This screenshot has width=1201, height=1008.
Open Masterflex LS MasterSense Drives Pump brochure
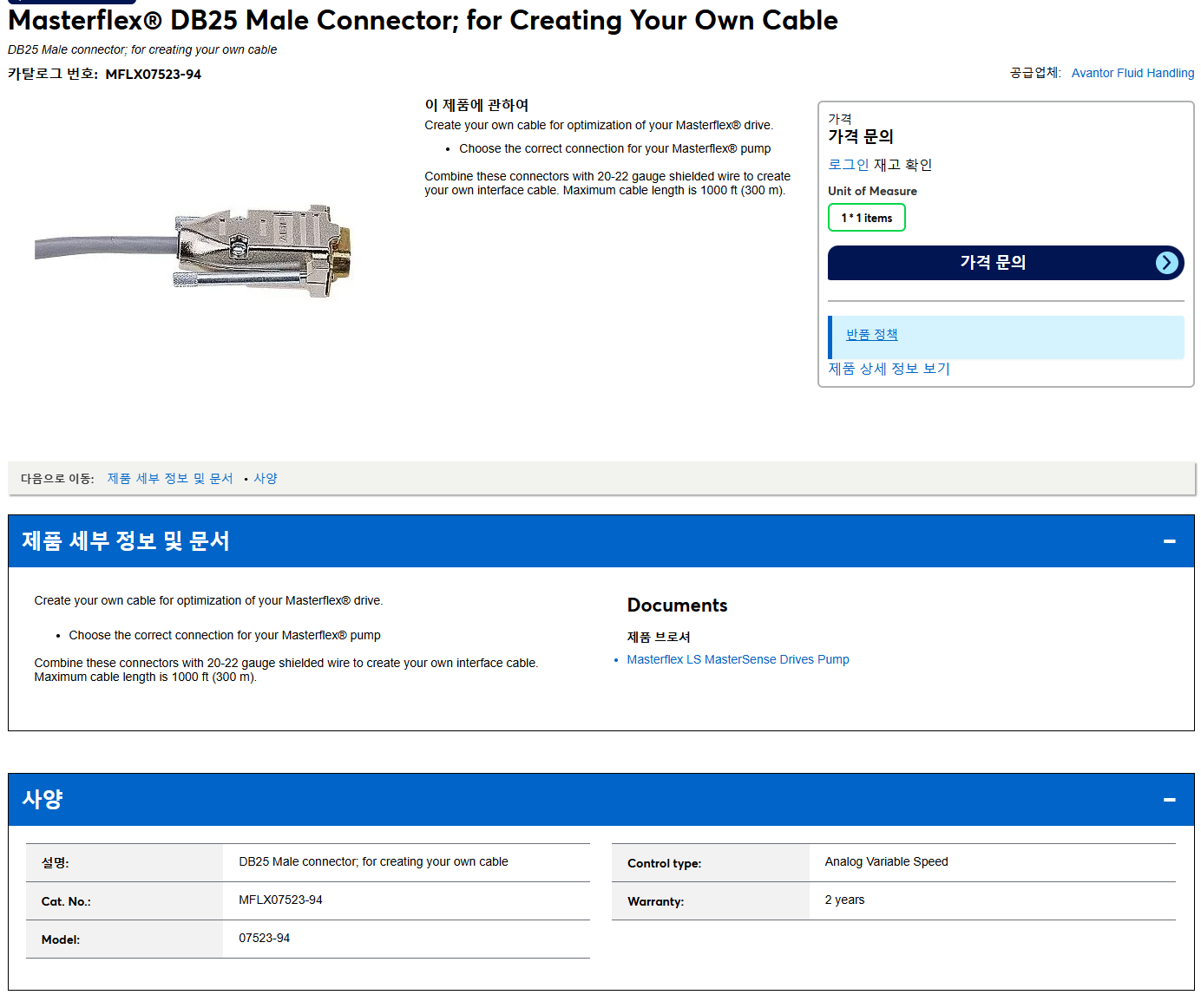[x=738, y=659]
